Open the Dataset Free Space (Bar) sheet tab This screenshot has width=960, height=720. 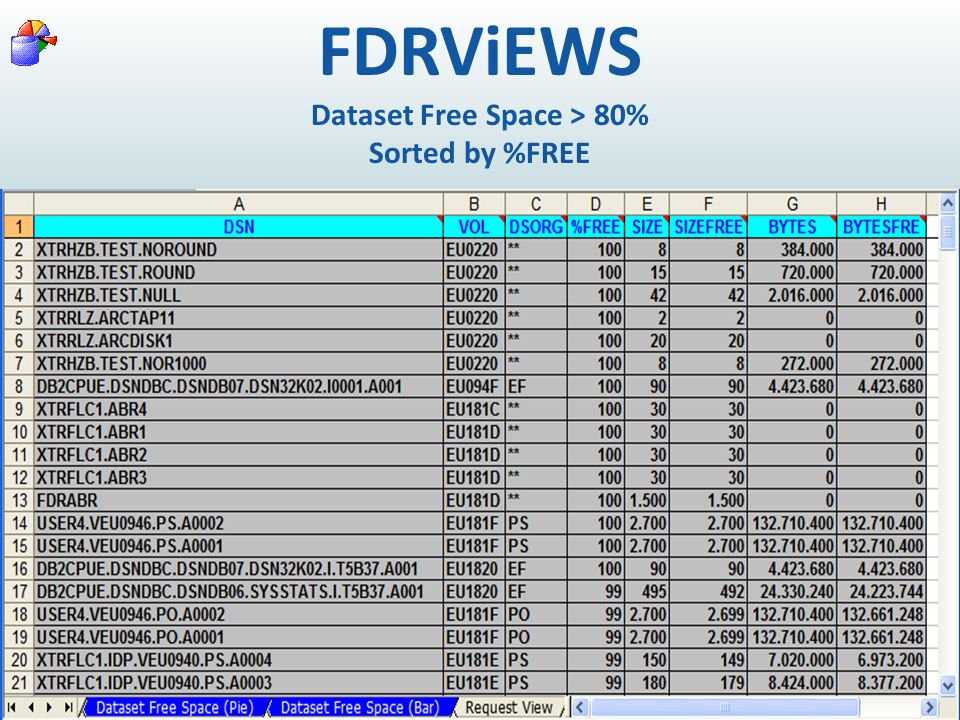click(x=360, y=707)
